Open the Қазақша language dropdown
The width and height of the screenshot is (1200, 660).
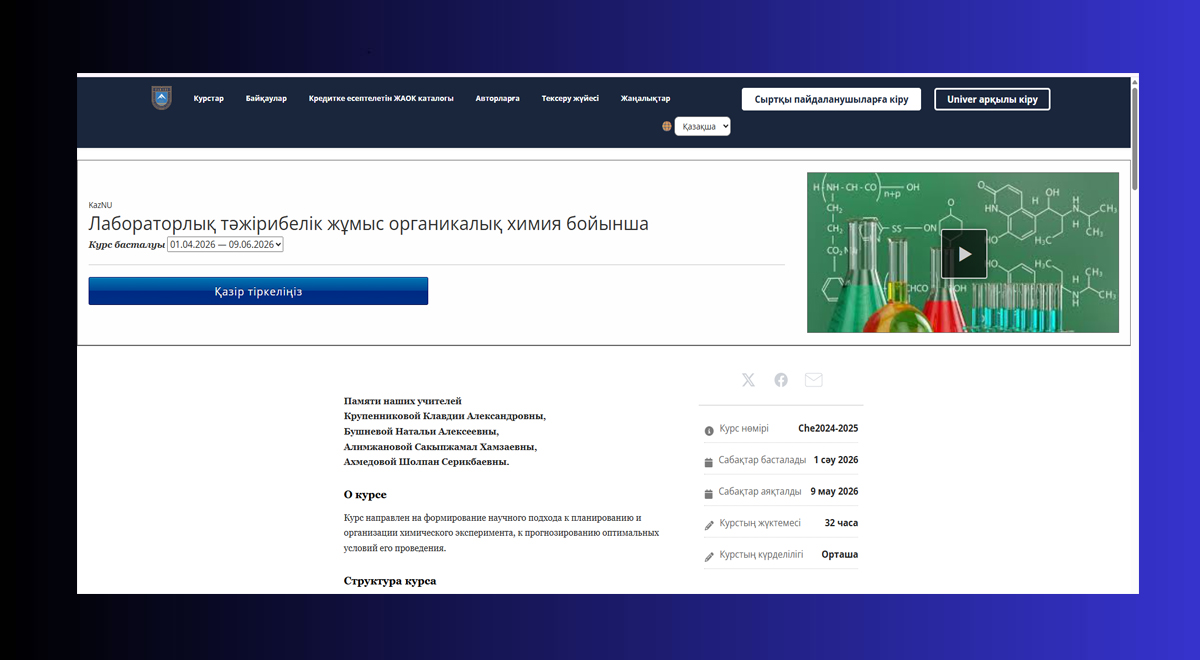click(703, 127)
